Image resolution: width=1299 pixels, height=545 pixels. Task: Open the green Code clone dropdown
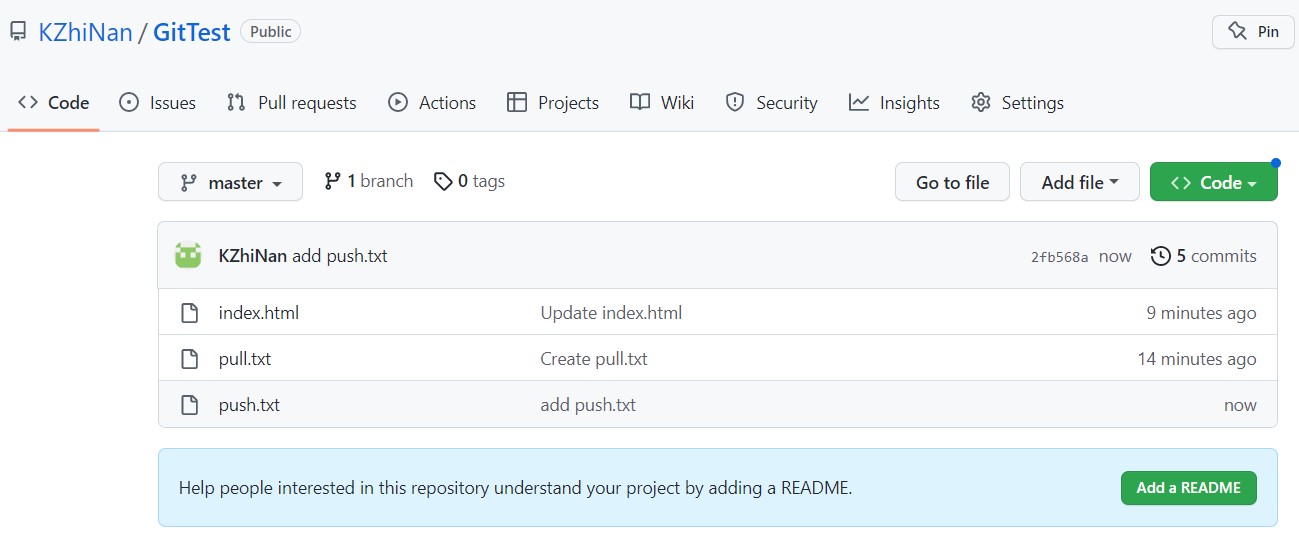tap(1214, 182)
